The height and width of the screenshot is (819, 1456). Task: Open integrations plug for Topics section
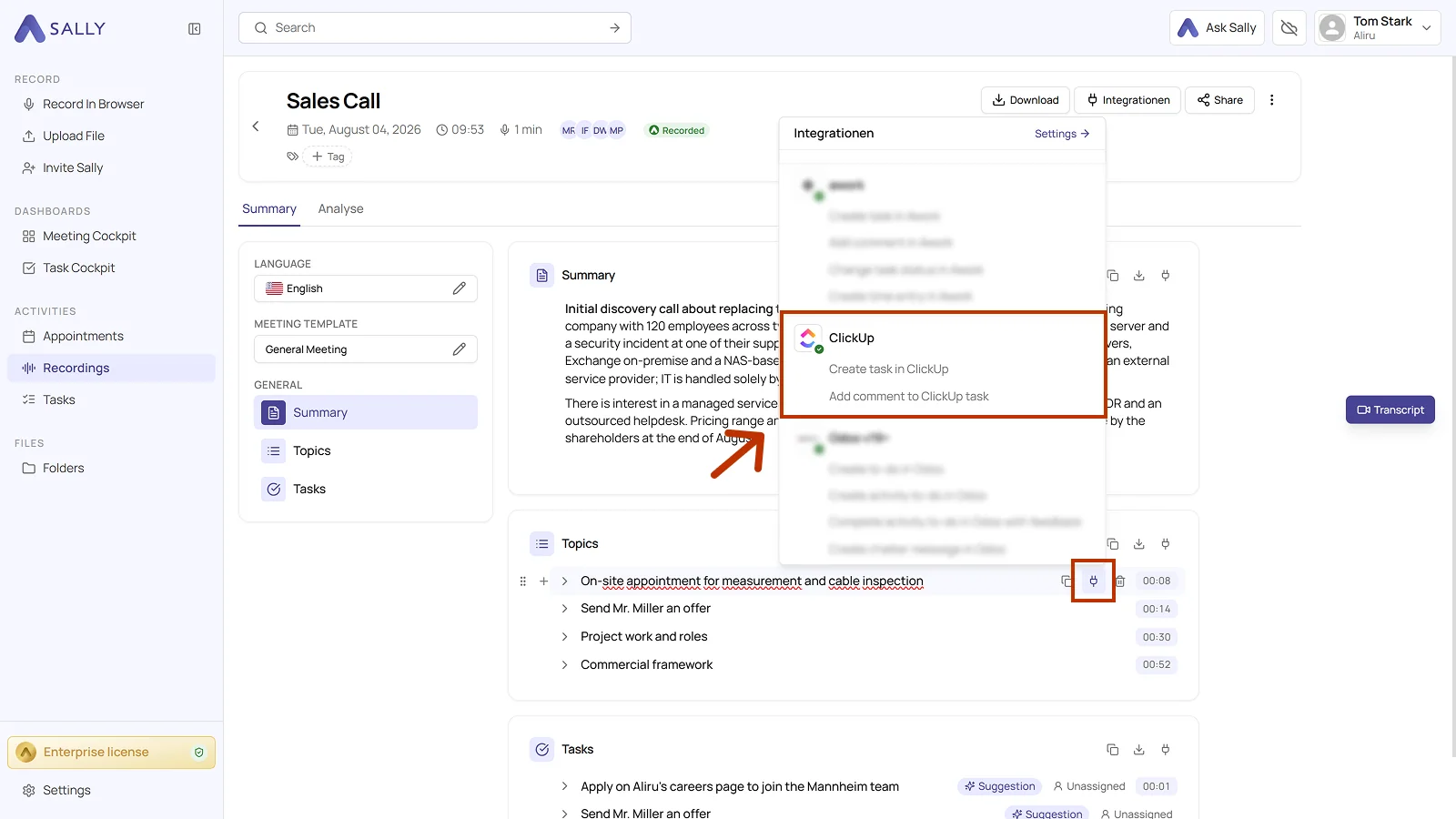[1166, 544]
